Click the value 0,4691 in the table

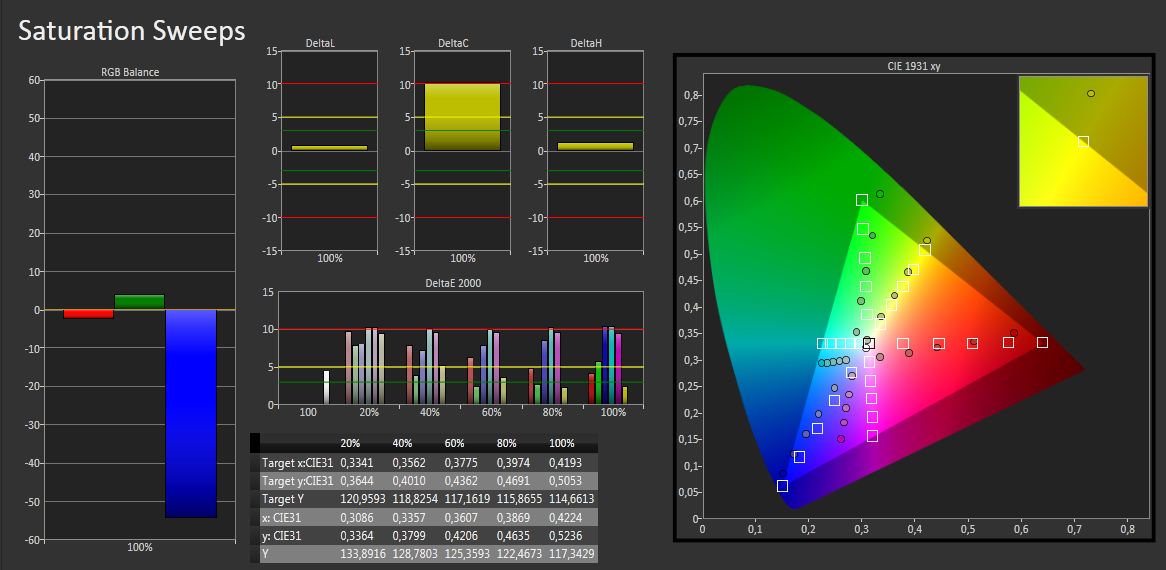(x=512, y=480)
